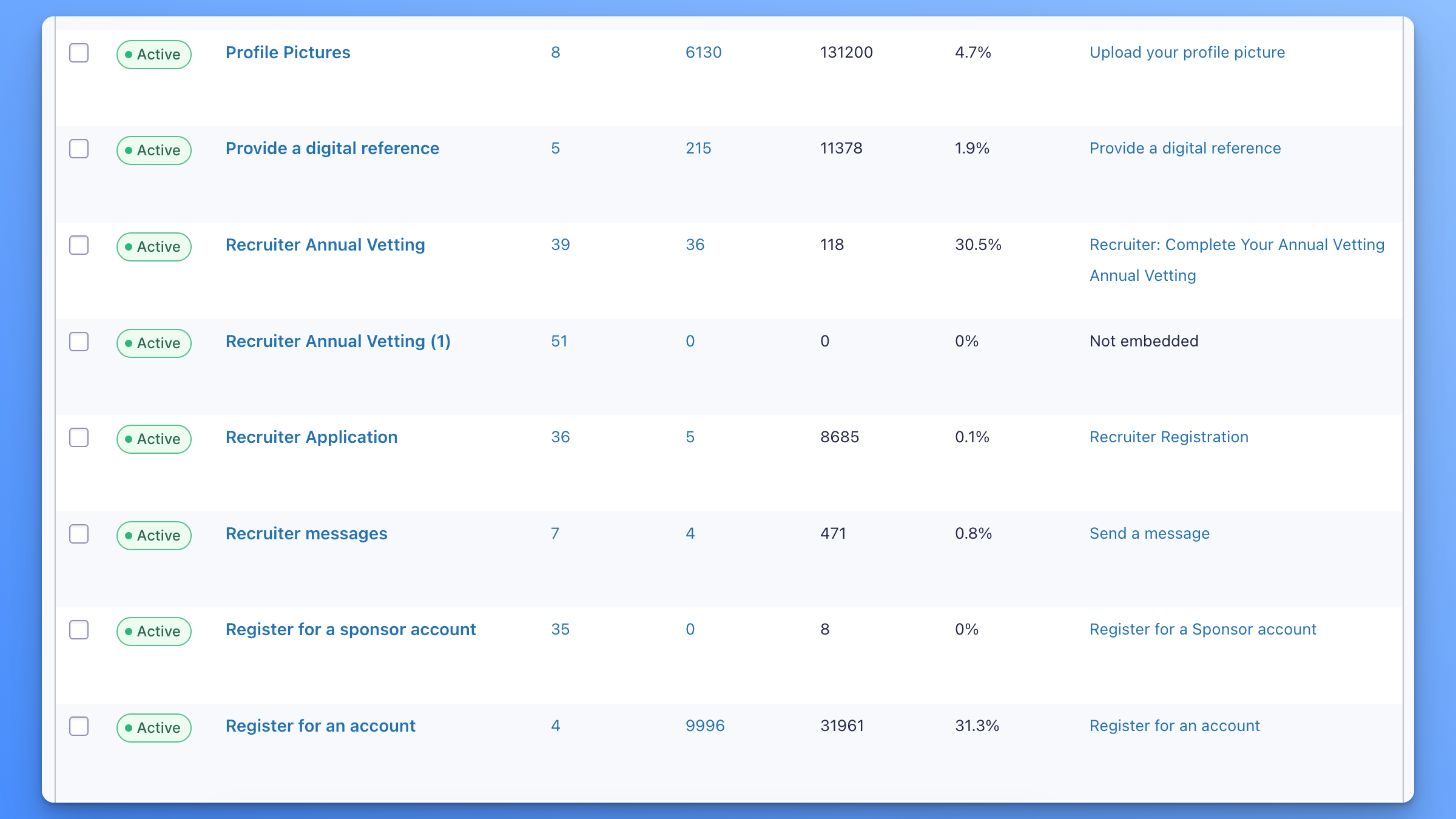Open Recruiter: Complete Your Annual Vetting page
The image size is (1456, 819).
[x=1237, y=244]
